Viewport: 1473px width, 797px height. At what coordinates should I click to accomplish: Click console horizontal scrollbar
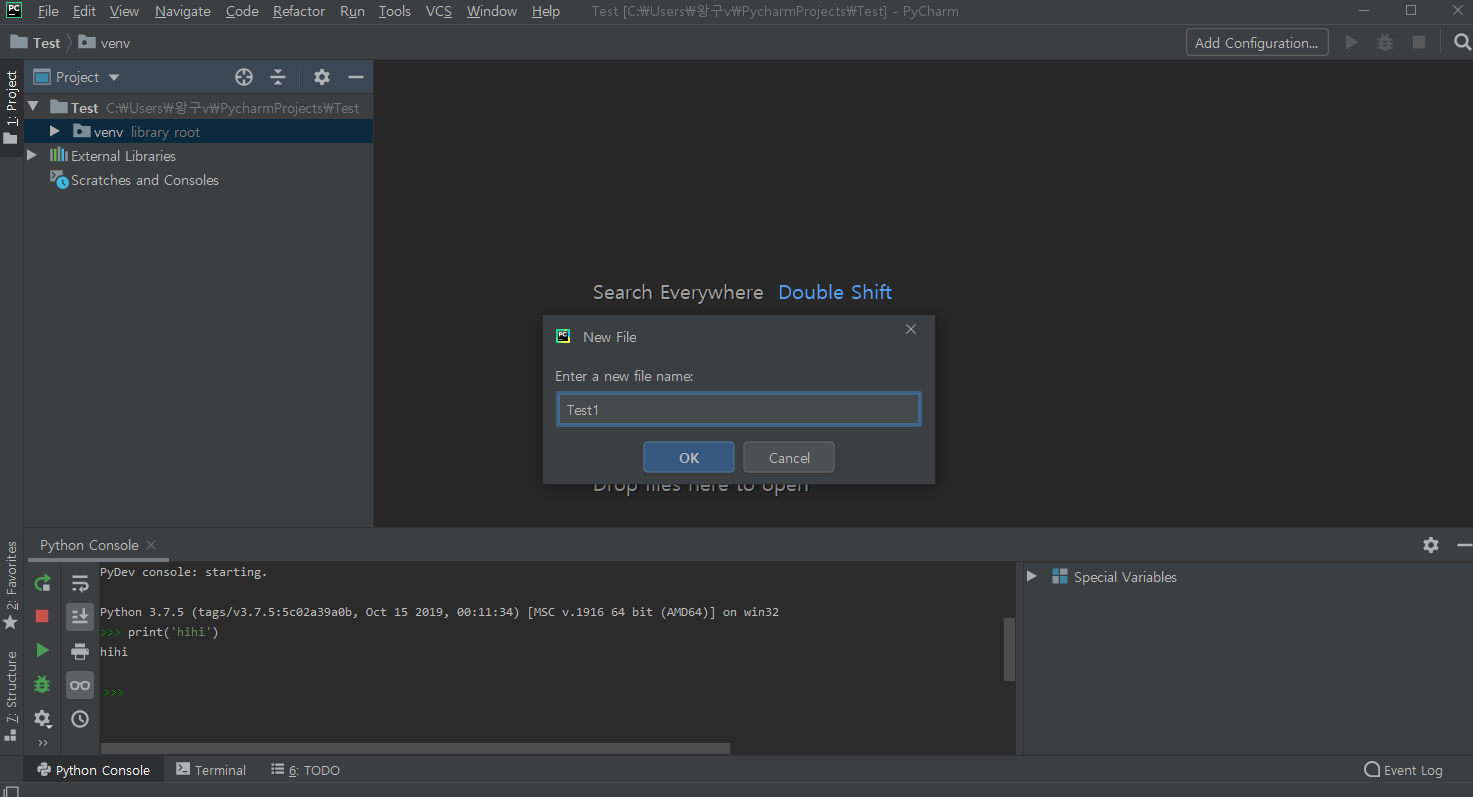(x=415, y=748)
